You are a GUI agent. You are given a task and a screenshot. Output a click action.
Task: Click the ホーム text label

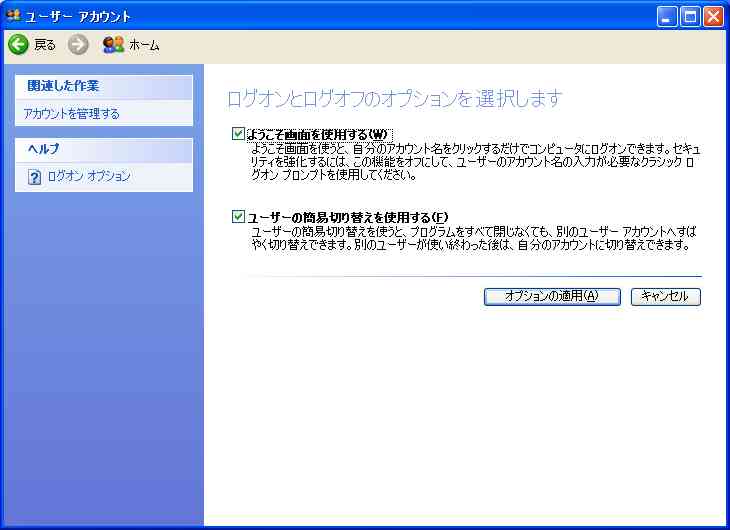(144, 45)
